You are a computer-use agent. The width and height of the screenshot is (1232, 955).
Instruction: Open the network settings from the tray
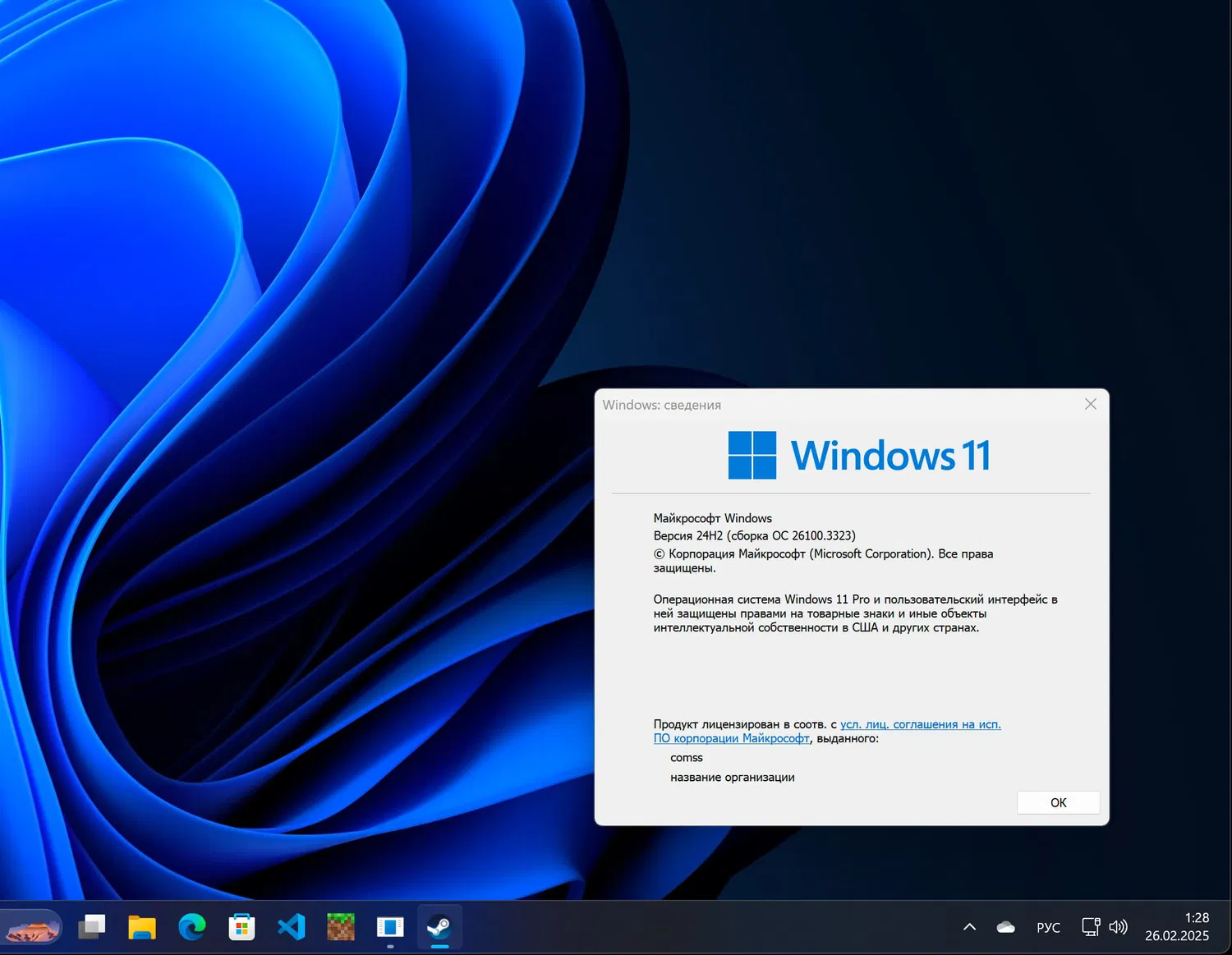tap(1090, 926)
